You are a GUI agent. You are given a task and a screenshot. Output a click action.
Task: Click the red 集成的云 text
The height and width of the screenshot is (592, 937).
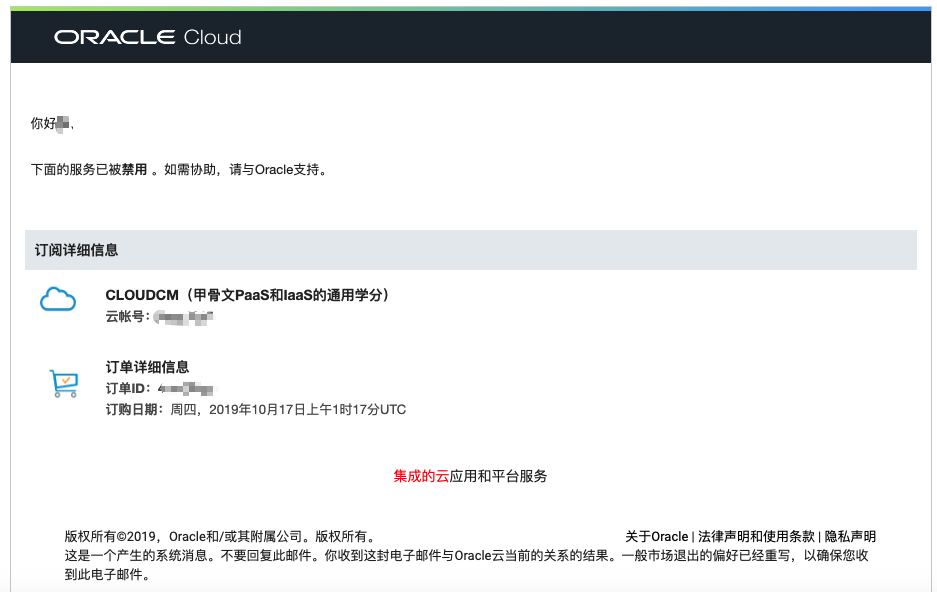[421, 476]
